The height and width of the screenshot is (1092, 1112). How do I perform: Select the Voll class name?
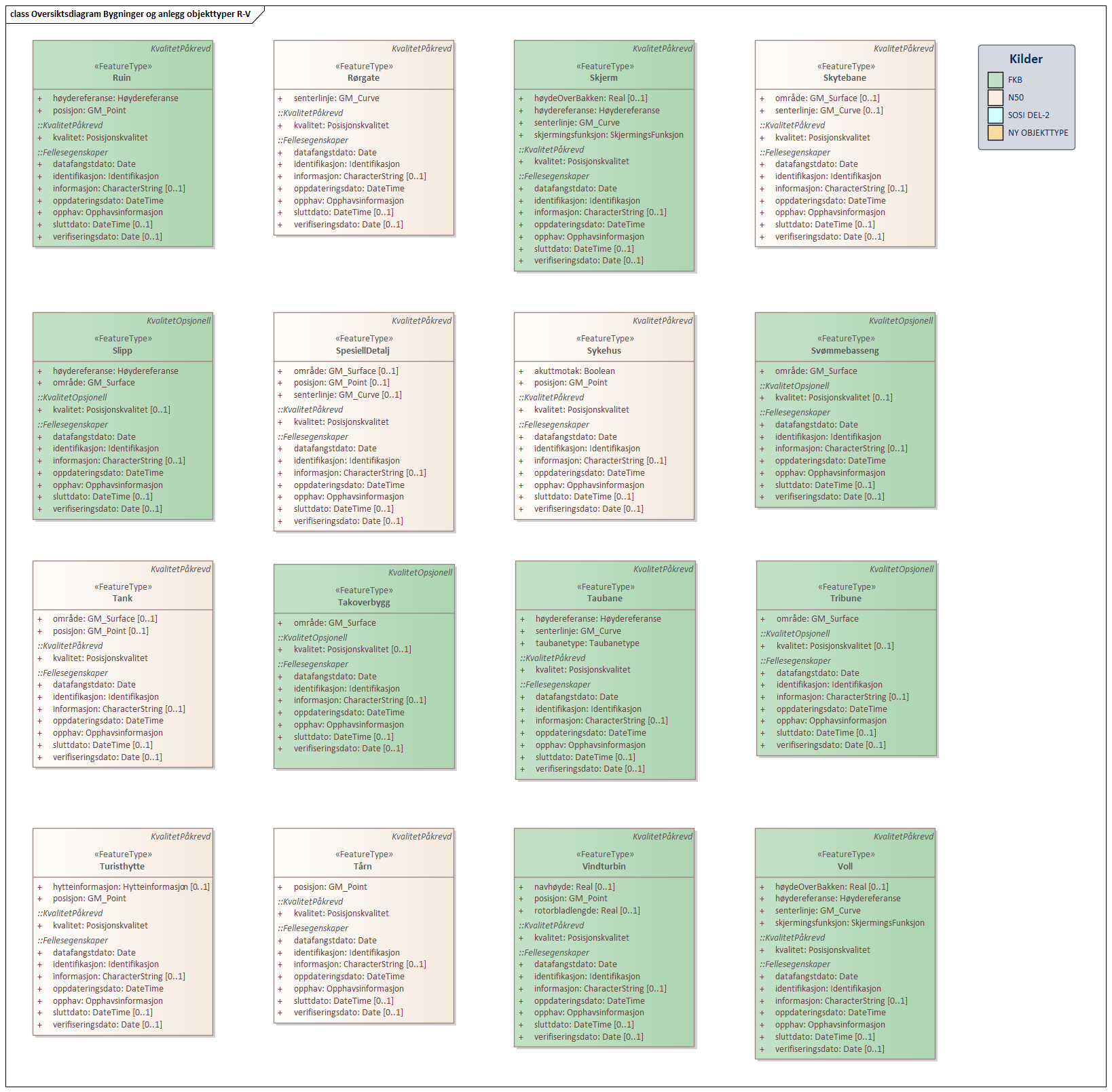[x=845, y=867]
